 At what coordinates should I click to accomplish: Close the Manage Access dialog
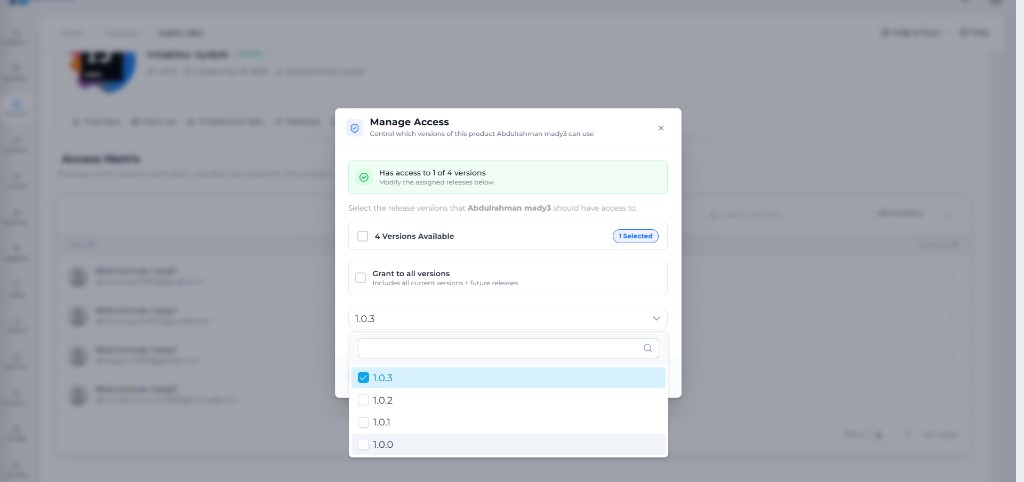coord(661,128)
